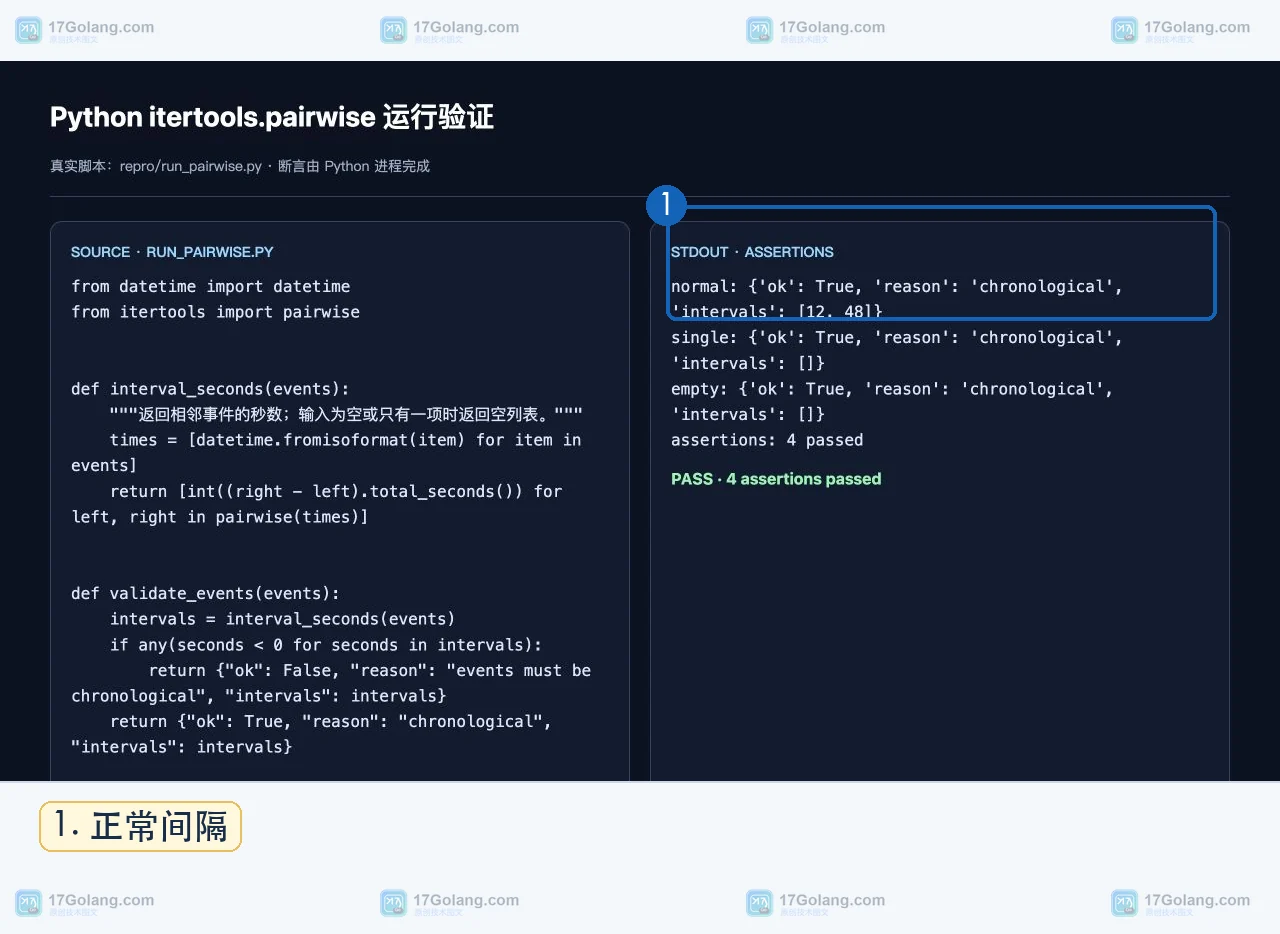Select the line "from itertools import pairwise"
Viewport: 1280px width, 934px height.
(215, 312)
